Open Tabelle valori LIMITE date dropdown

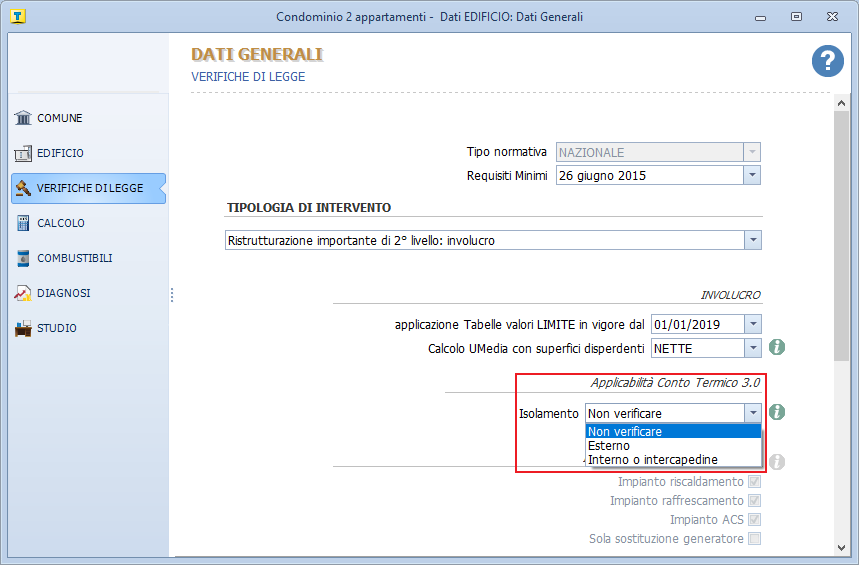pos(752,325)
